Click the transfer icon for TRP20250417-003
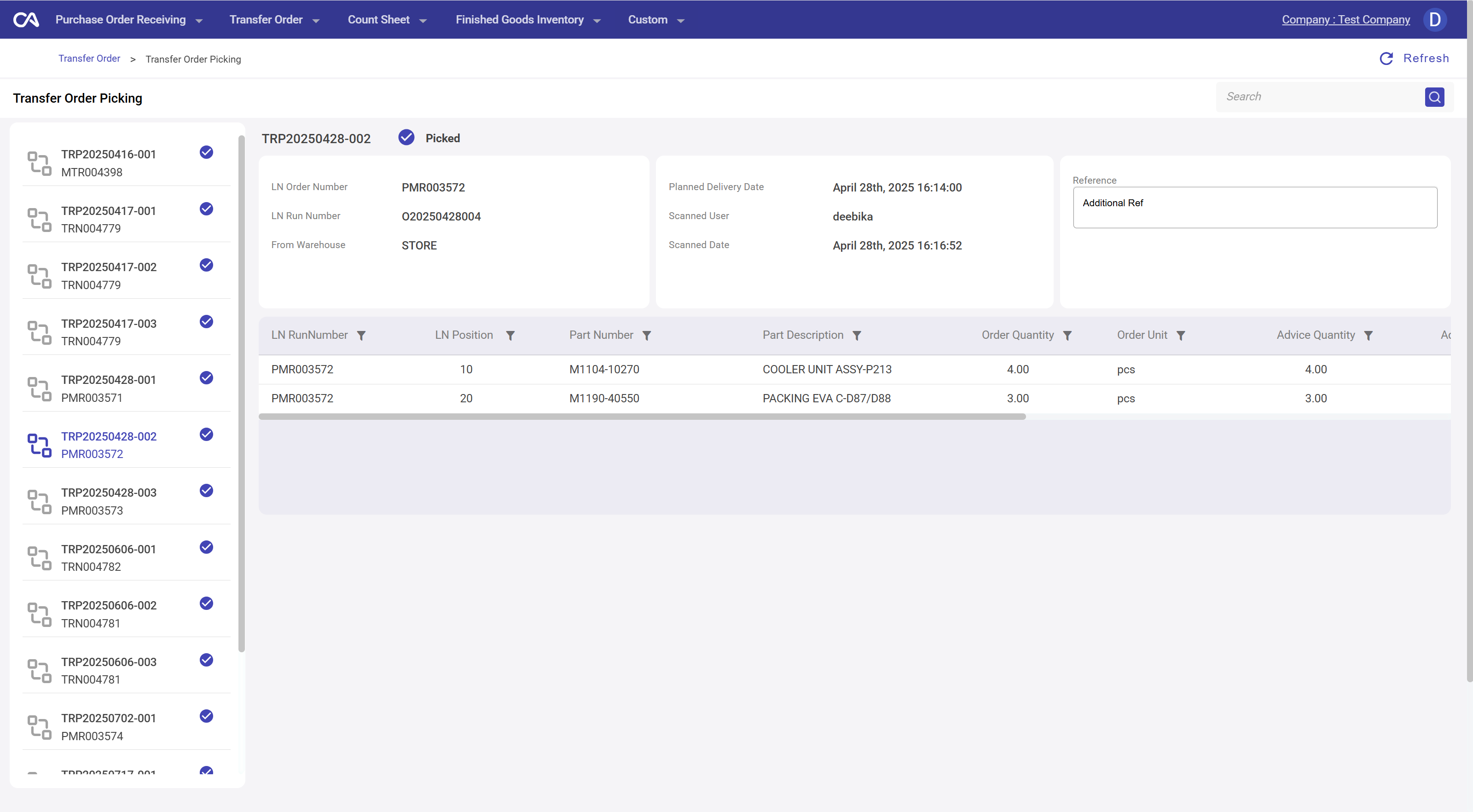1473x812 pixels. tap(40, 332)
